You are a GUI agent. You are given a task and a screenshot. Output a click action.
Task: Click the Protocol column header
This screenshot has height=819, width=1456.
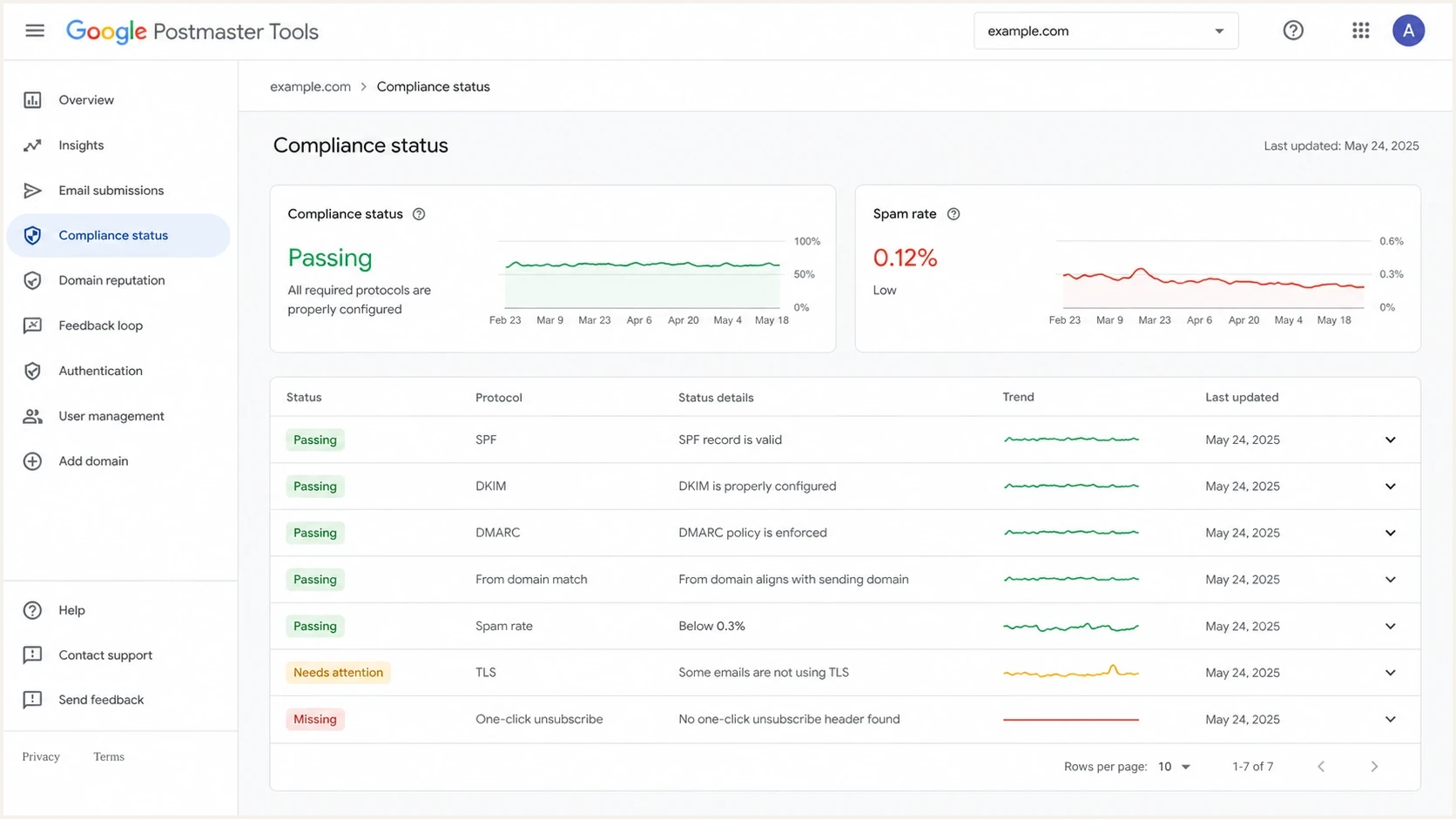point(499,398)
